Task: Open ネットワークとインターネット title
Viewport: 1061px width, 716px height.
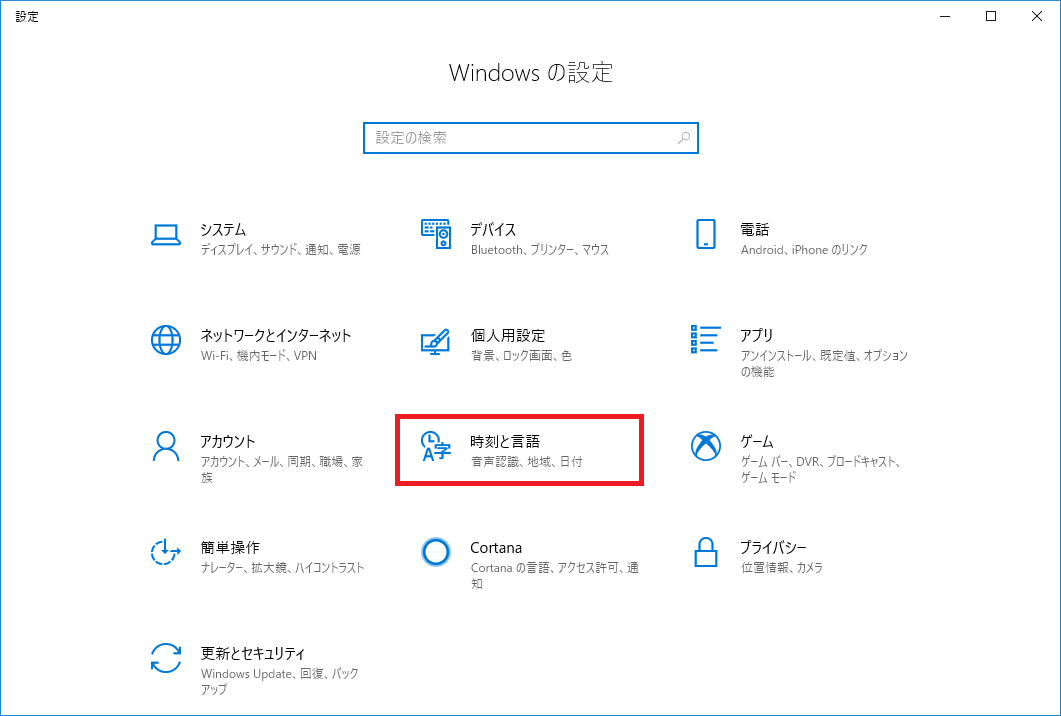Action: pyautogui.click(x=275, y=336)
